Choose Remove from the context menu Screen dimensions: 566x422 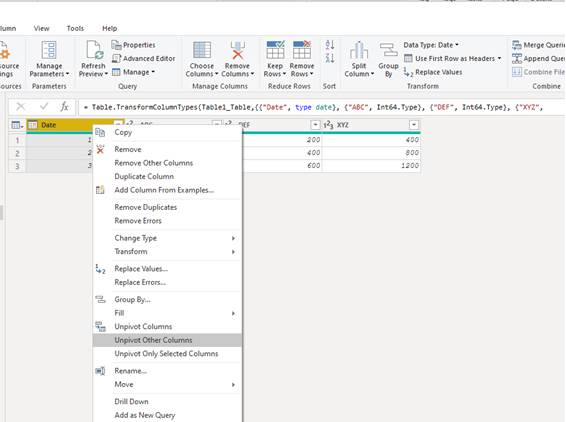[x=167, y=149]
